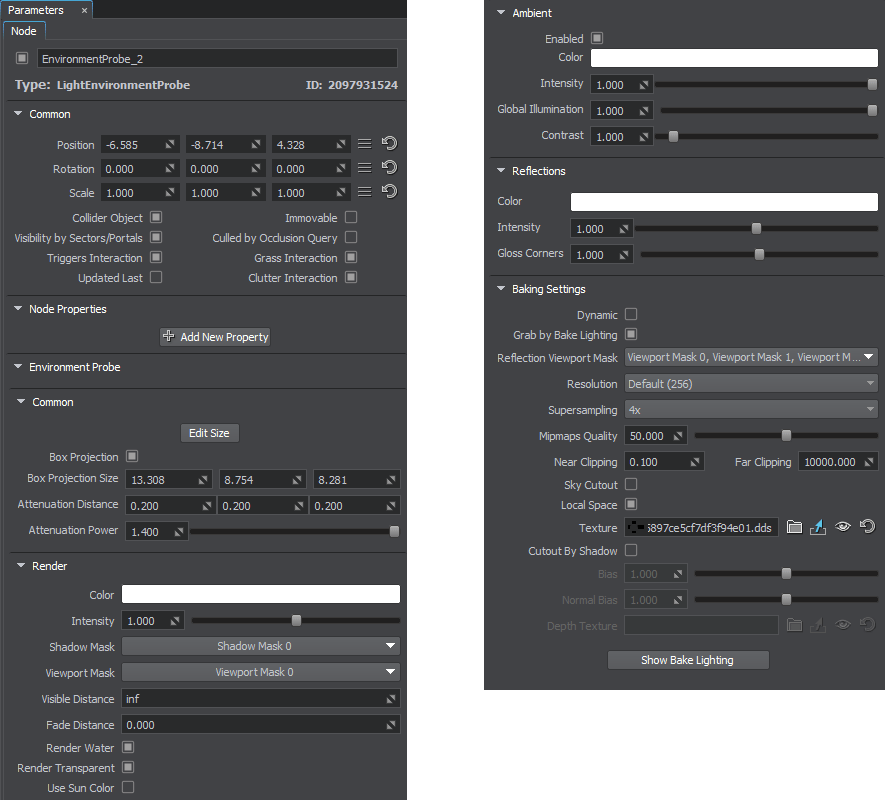Select the Node tab
The height and width of the screenshot is (800, 885).
tap(23, 31)
